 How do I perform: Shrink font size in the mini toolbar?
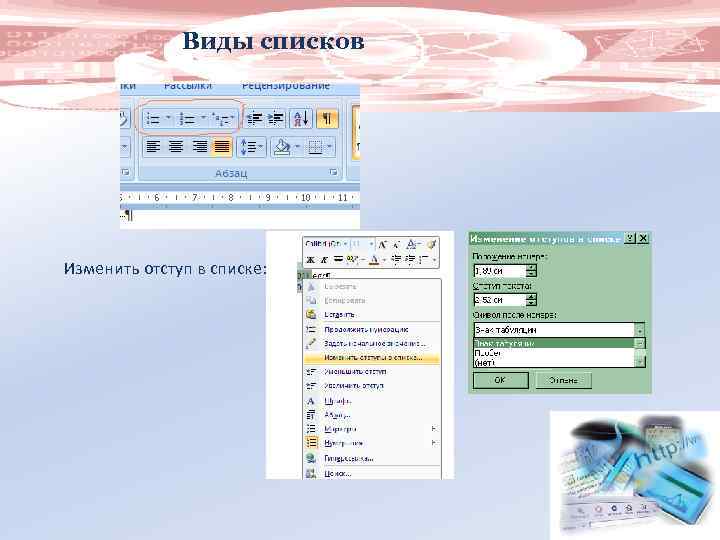pyautogui.click(x=396, y=244)
